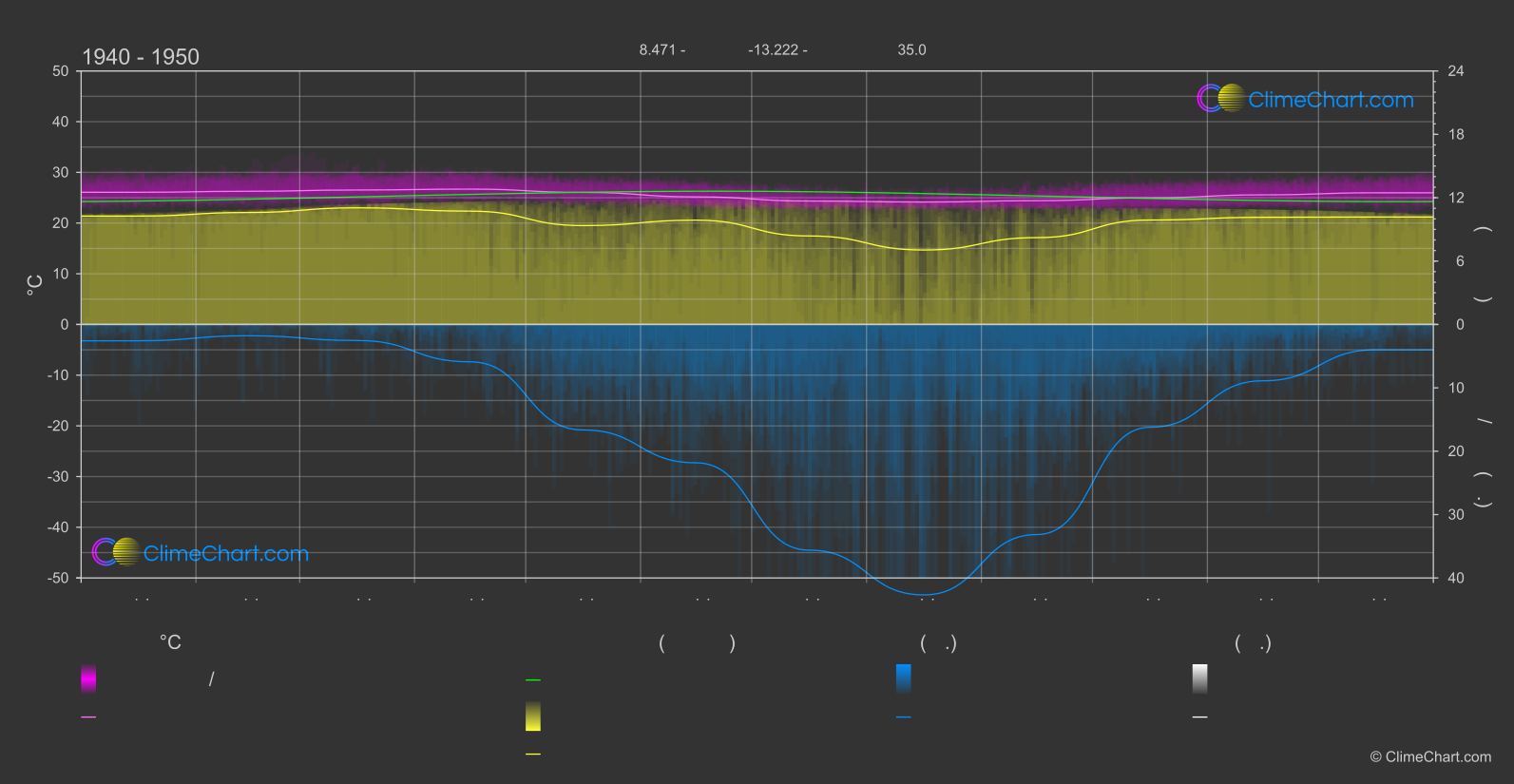This screenshot has width=1514, height=784.
Task: Click the '30' label on the right axis
Action: pos(1456,514)
